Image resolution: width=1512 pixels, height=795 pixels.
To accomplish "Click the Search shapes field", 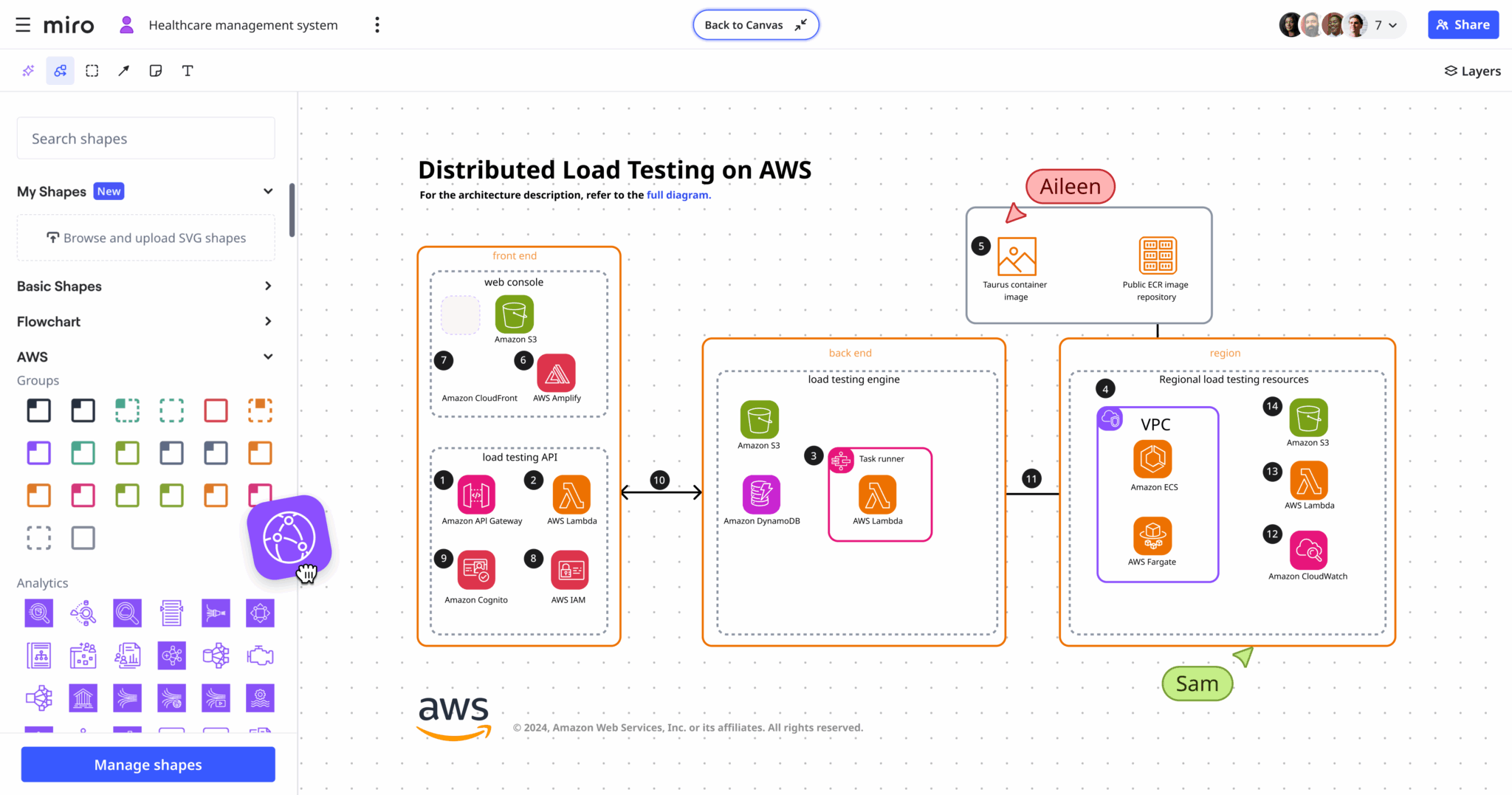I will tap(145, 138).
